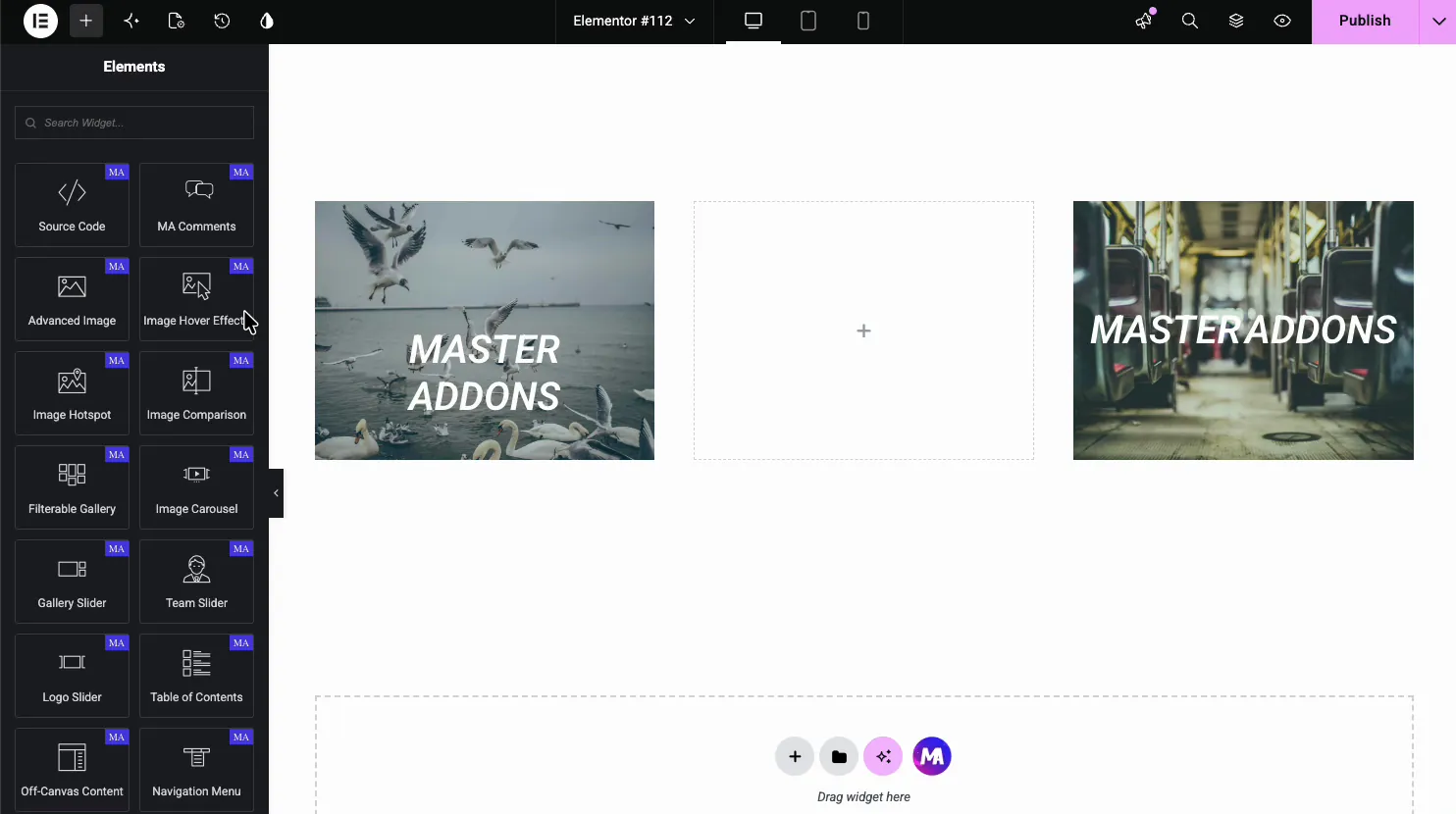Click the Search Widget input field
This screenshot has height=814, width=1456.
(134, 123)
